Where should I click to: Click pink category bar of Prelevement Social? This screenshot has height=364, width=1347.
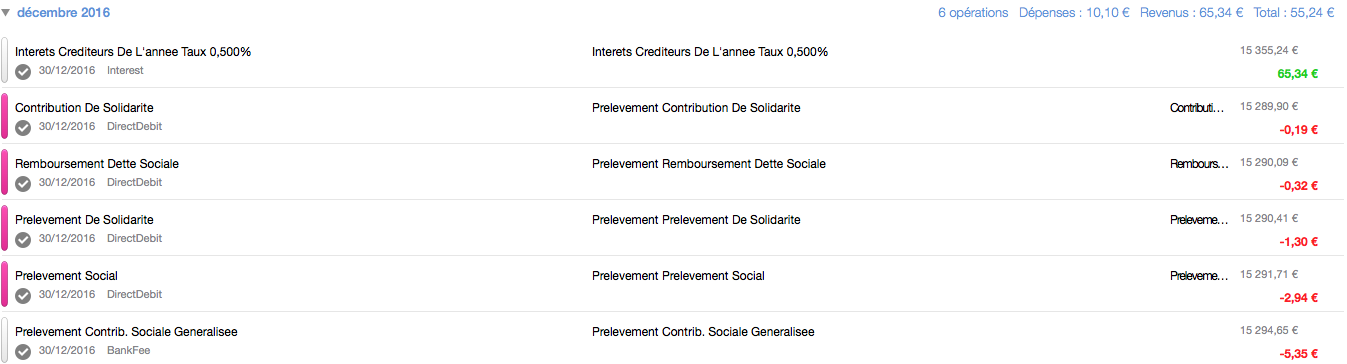click(x=5, y=284)
